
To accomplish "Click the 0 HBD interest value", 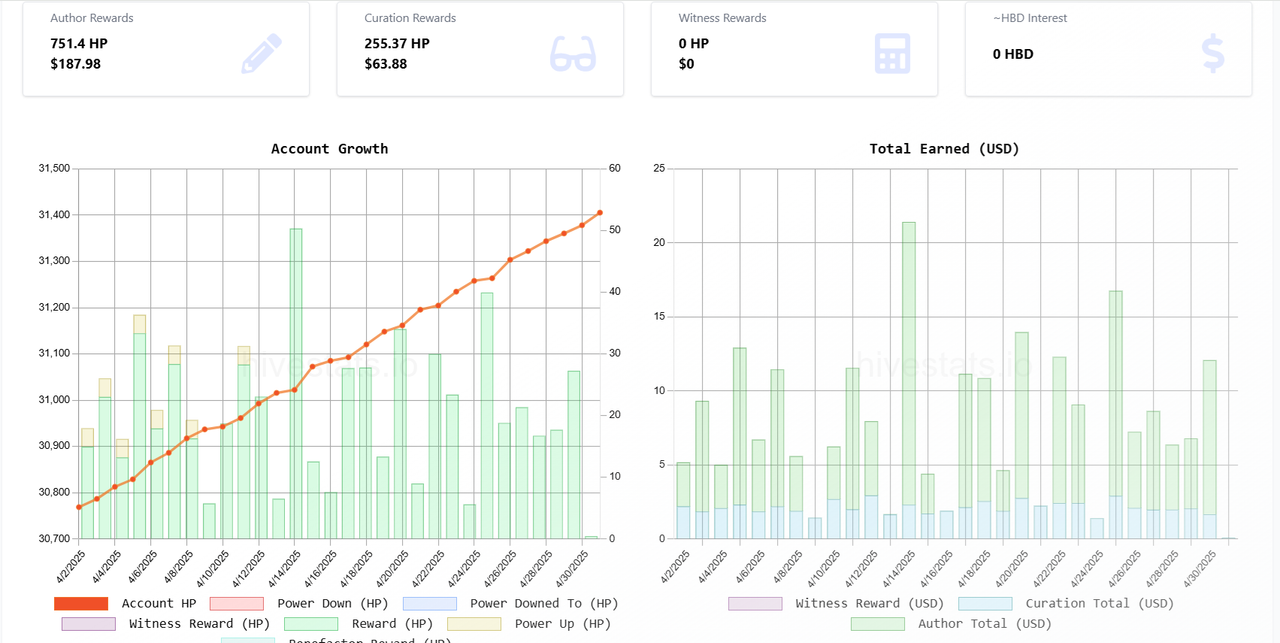I will click(1013, 54).
